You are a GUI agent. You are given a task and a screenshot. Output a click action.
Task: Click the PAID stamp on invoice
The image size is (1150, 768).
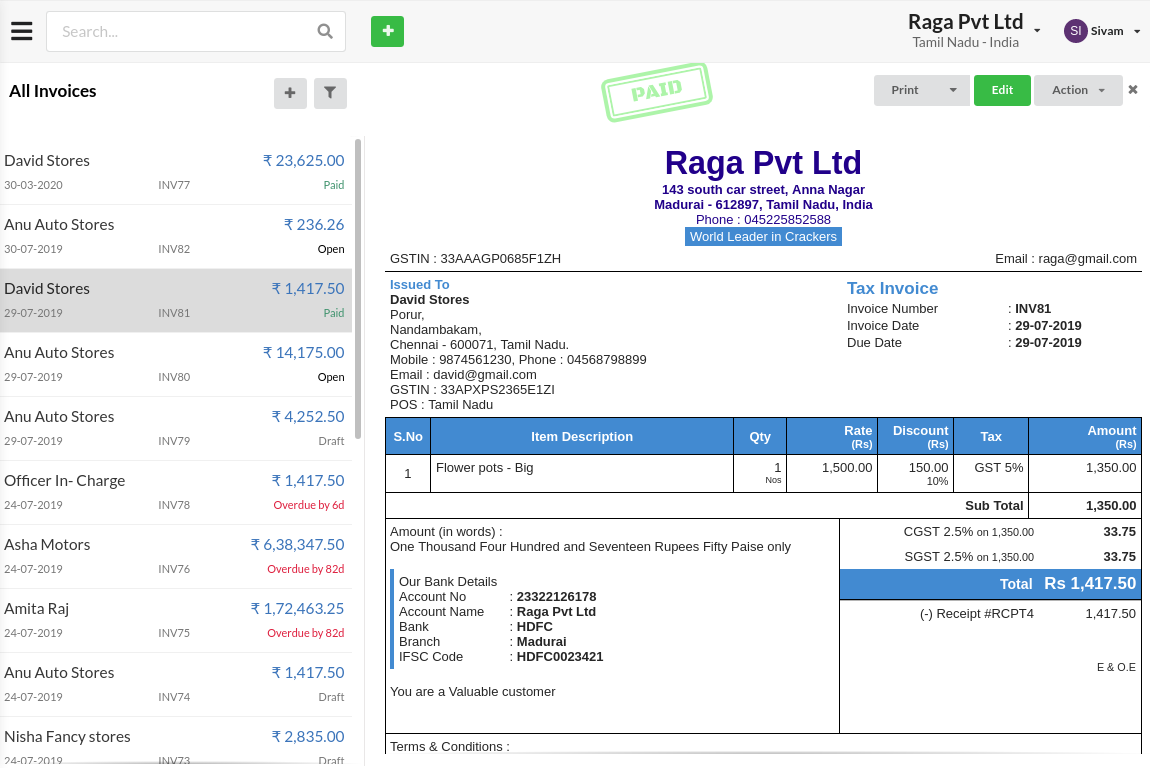[x=656, y=92]
